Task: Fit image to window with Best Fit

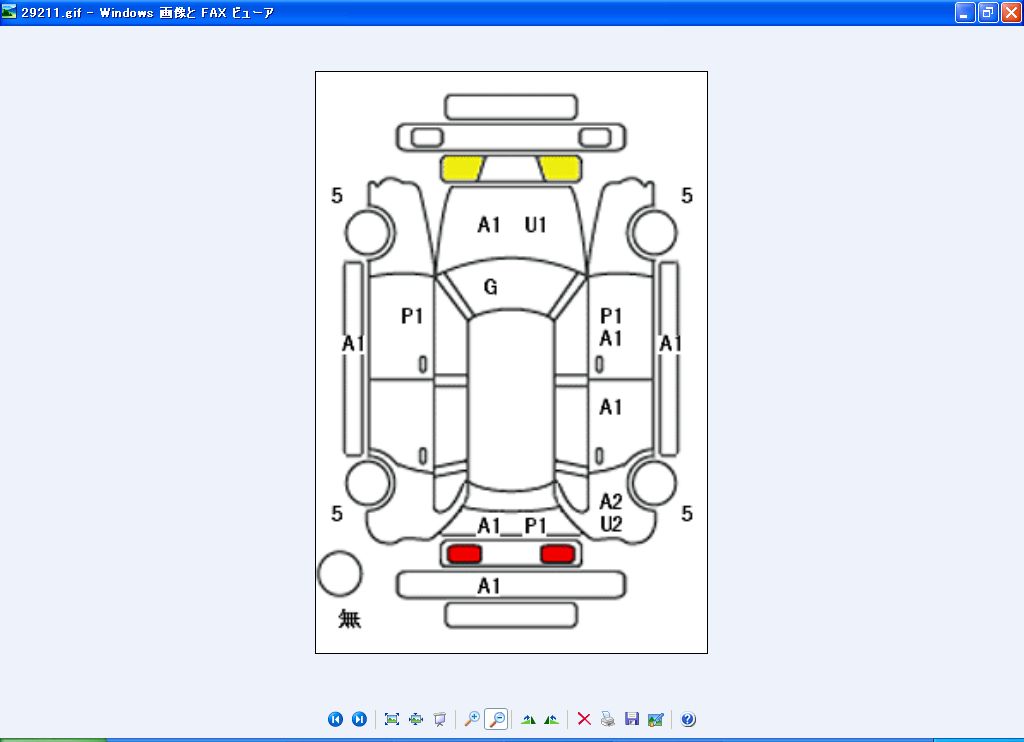Action: click(x=392, y=719)
